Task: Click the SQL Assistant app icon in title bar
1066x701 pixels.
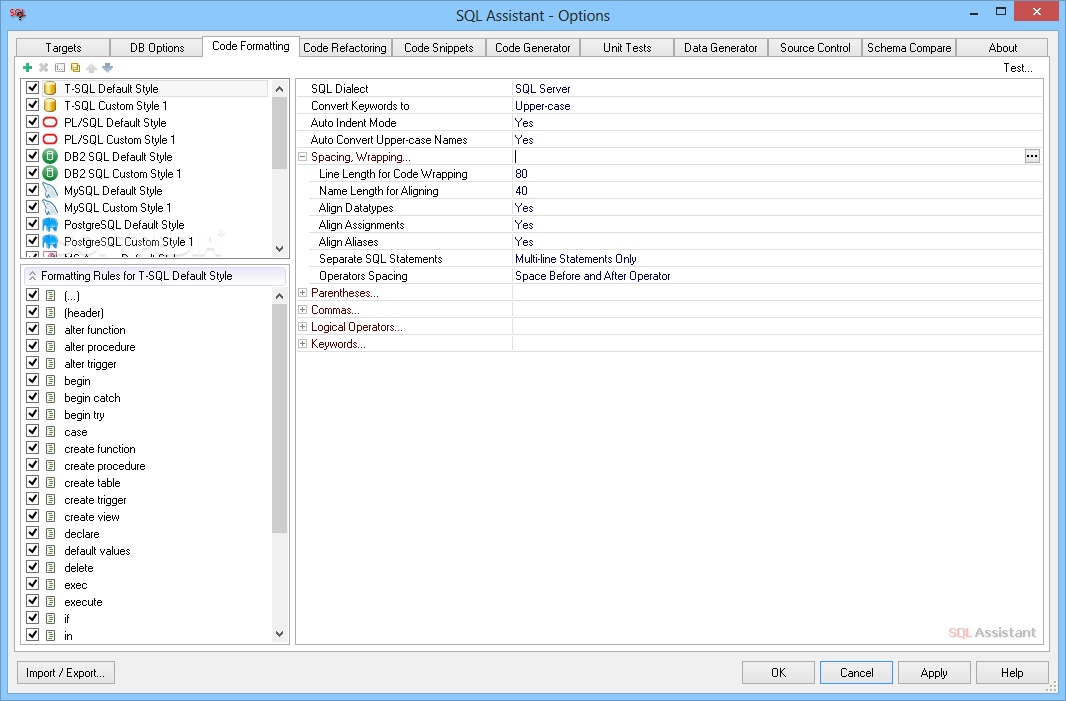Action: click(18, 14)
